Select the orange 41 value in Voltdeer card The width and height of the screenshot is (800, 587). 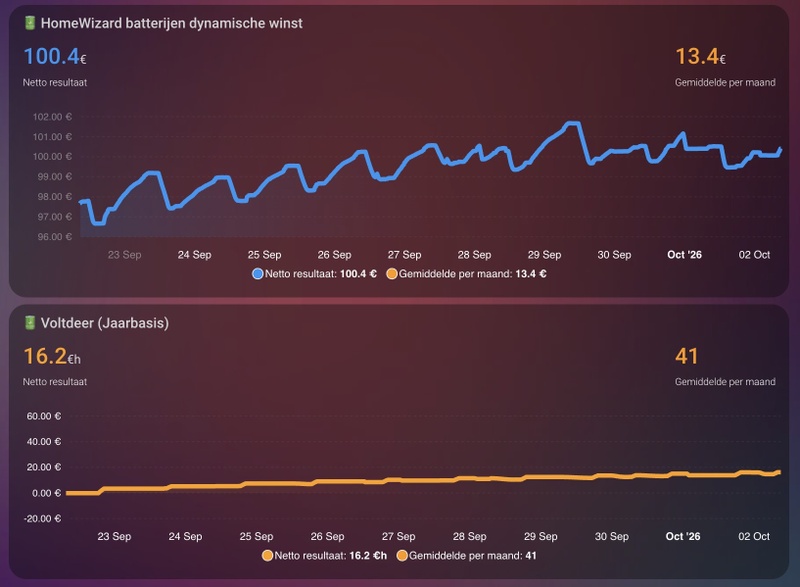coord(686,356)
